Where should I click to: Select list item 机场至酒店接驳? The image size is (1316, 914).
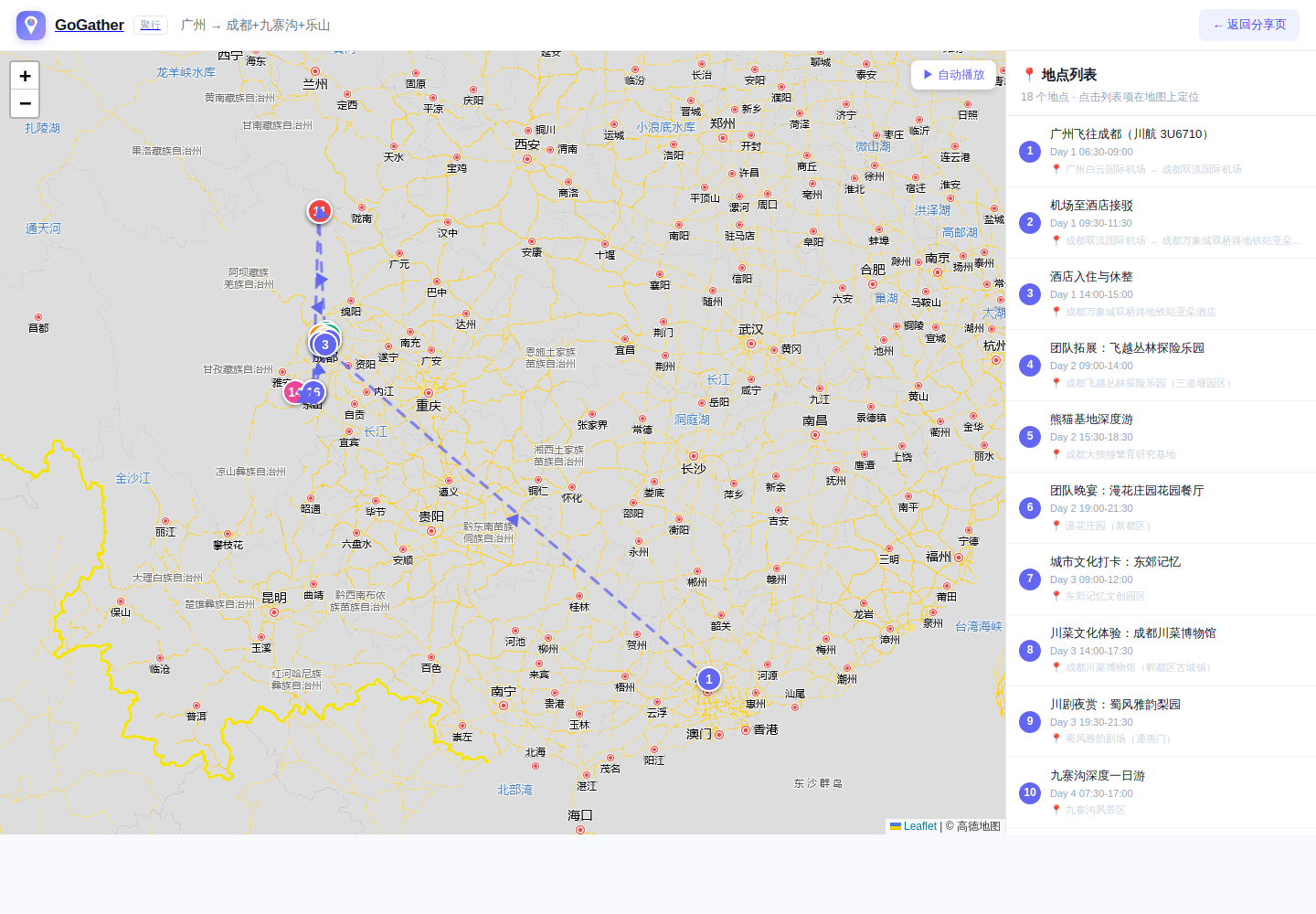[x=1161, y=223]
